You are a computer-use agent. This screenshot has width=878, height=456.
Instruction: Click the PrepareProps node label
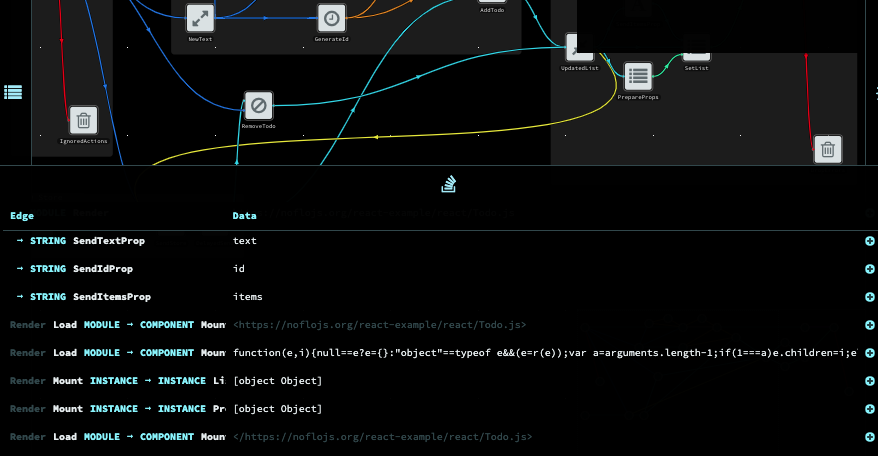pos(638,97)
